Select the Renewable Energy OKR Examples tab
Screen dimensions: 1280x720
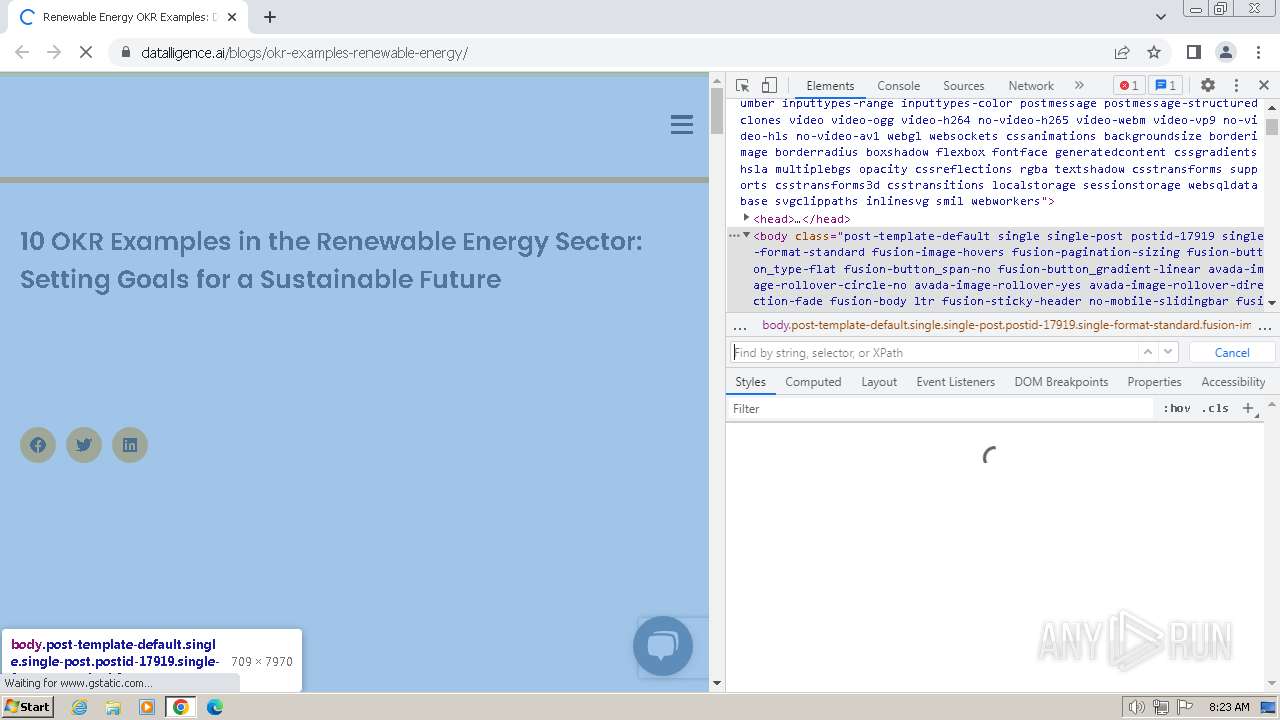[x=127, y=17]
